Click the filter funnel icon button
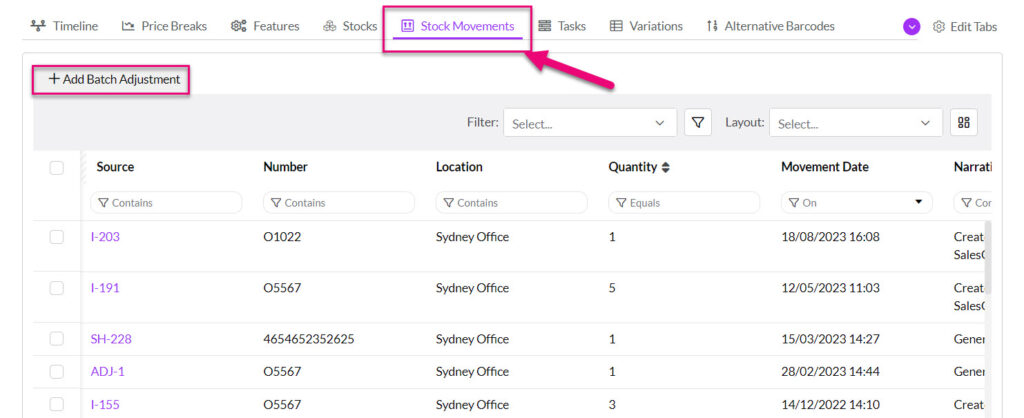 697,123
